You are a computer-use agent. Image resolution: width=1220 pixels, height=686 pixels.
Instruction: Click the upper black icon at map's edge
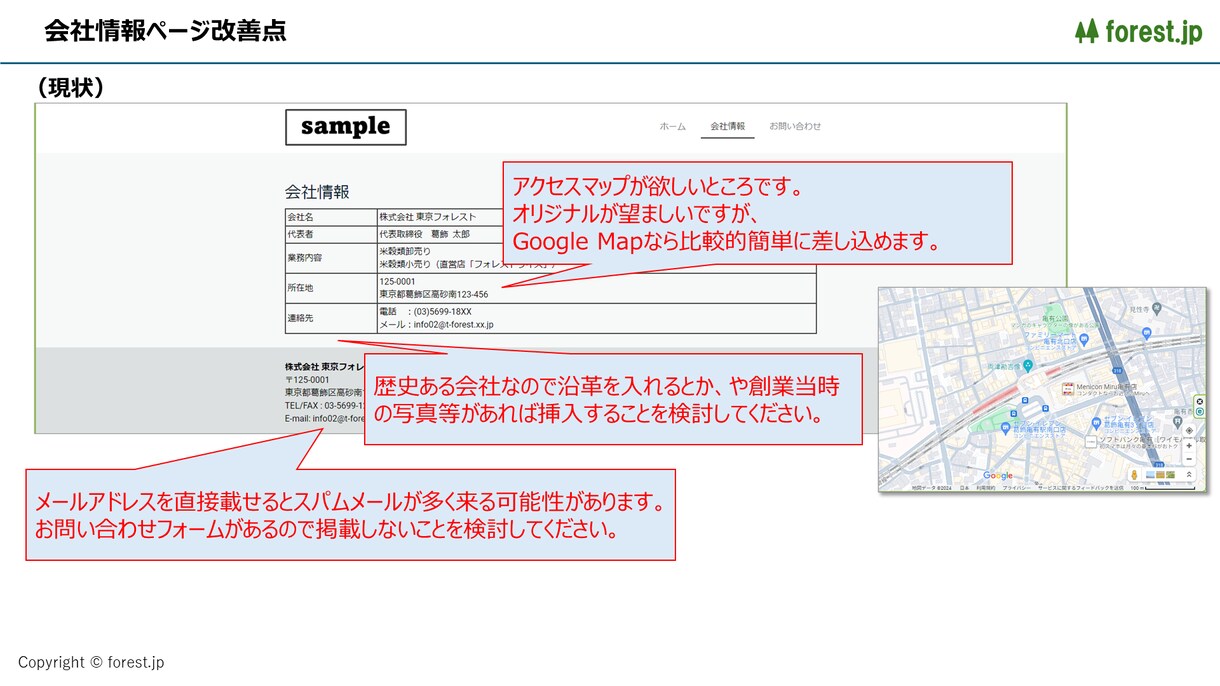1200,401
